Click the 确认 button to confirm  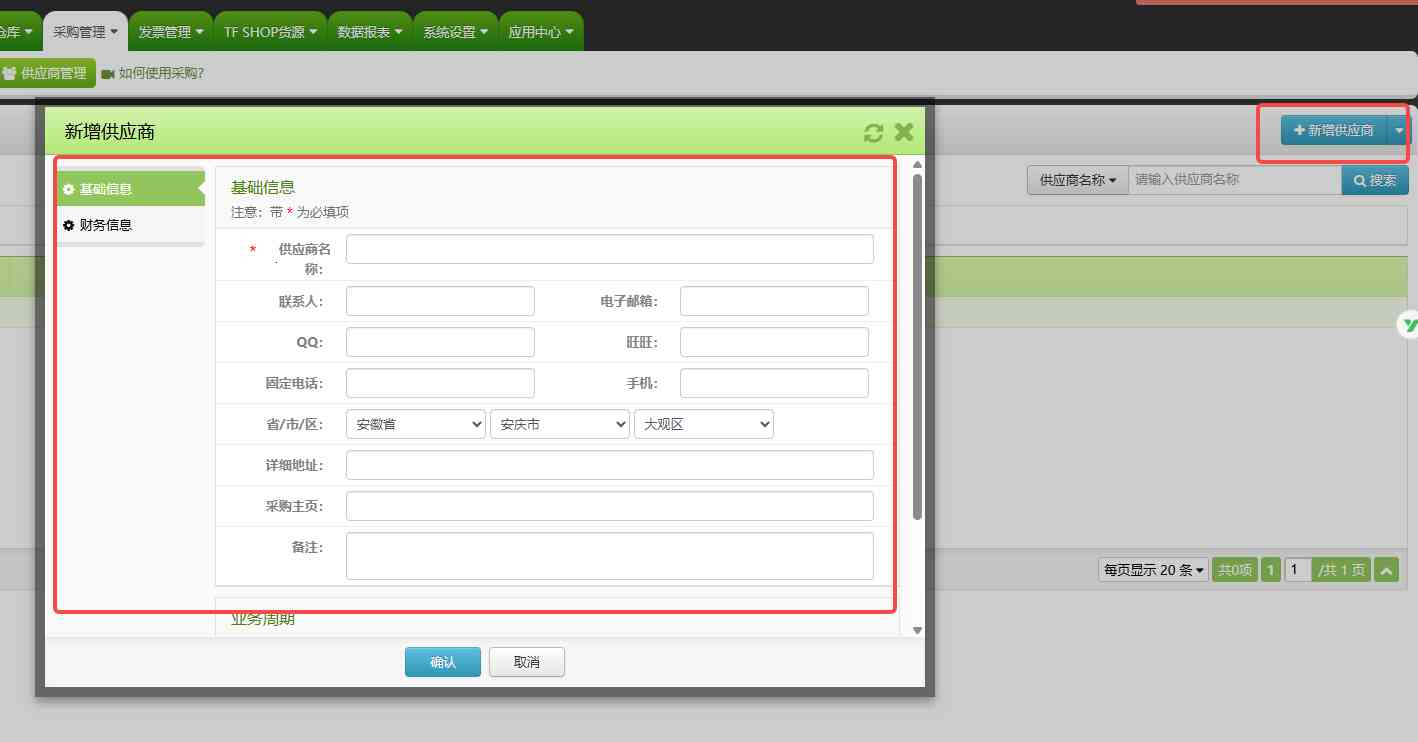pos(442,661)
